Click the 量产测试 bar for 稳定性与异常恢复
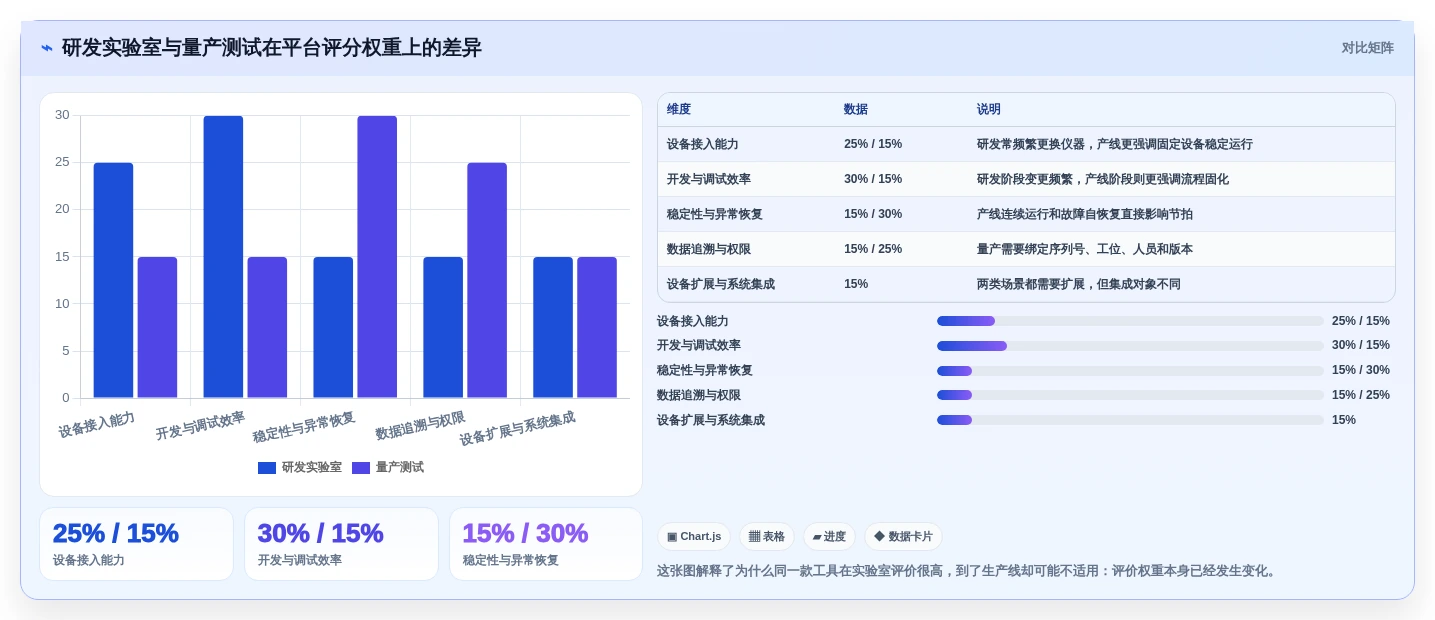The height and width of the screenshot is (620, 1435). coord(377,257)
